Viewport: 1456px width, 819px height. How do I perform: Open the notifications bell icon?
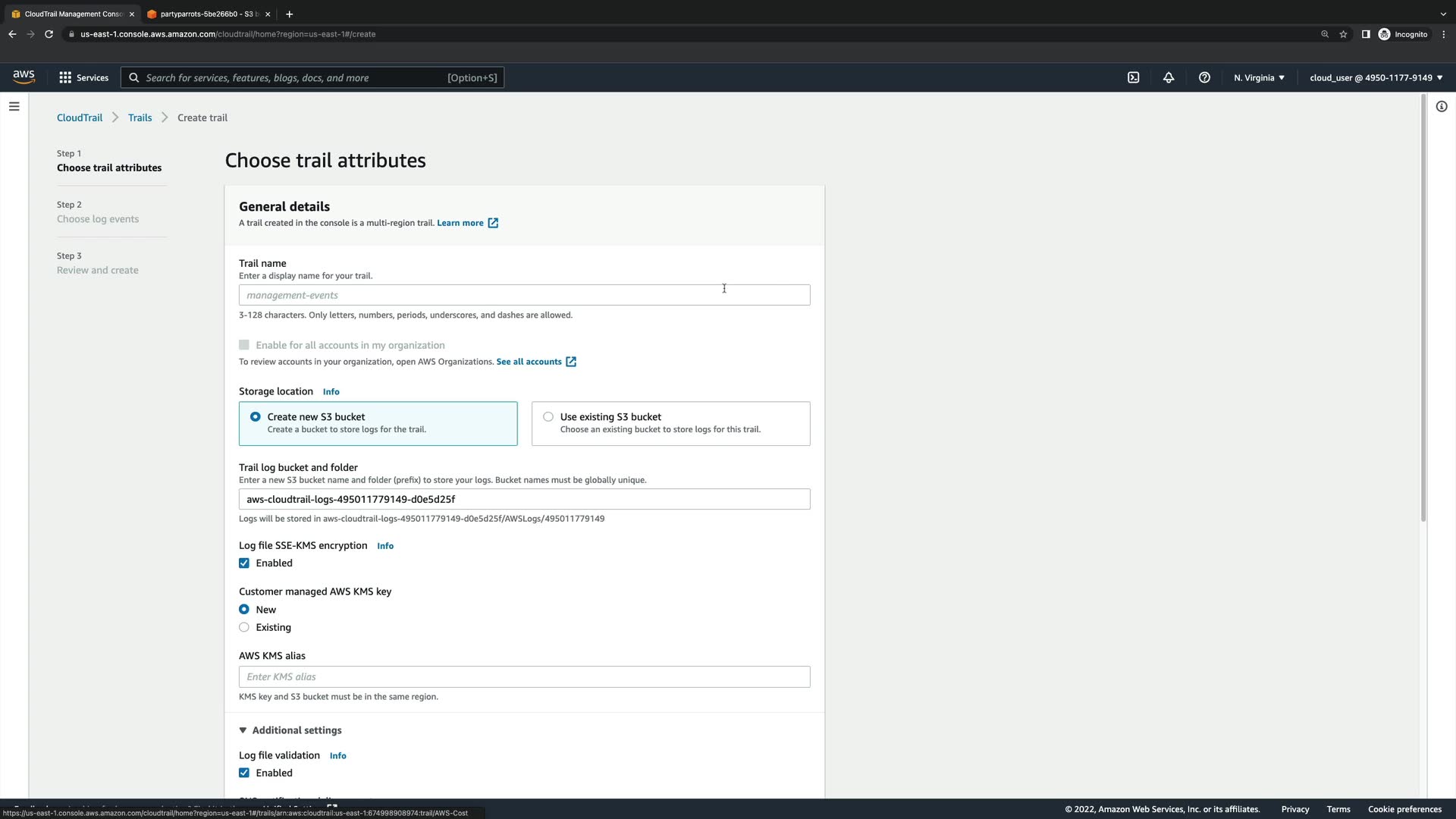pos(1169,77)
